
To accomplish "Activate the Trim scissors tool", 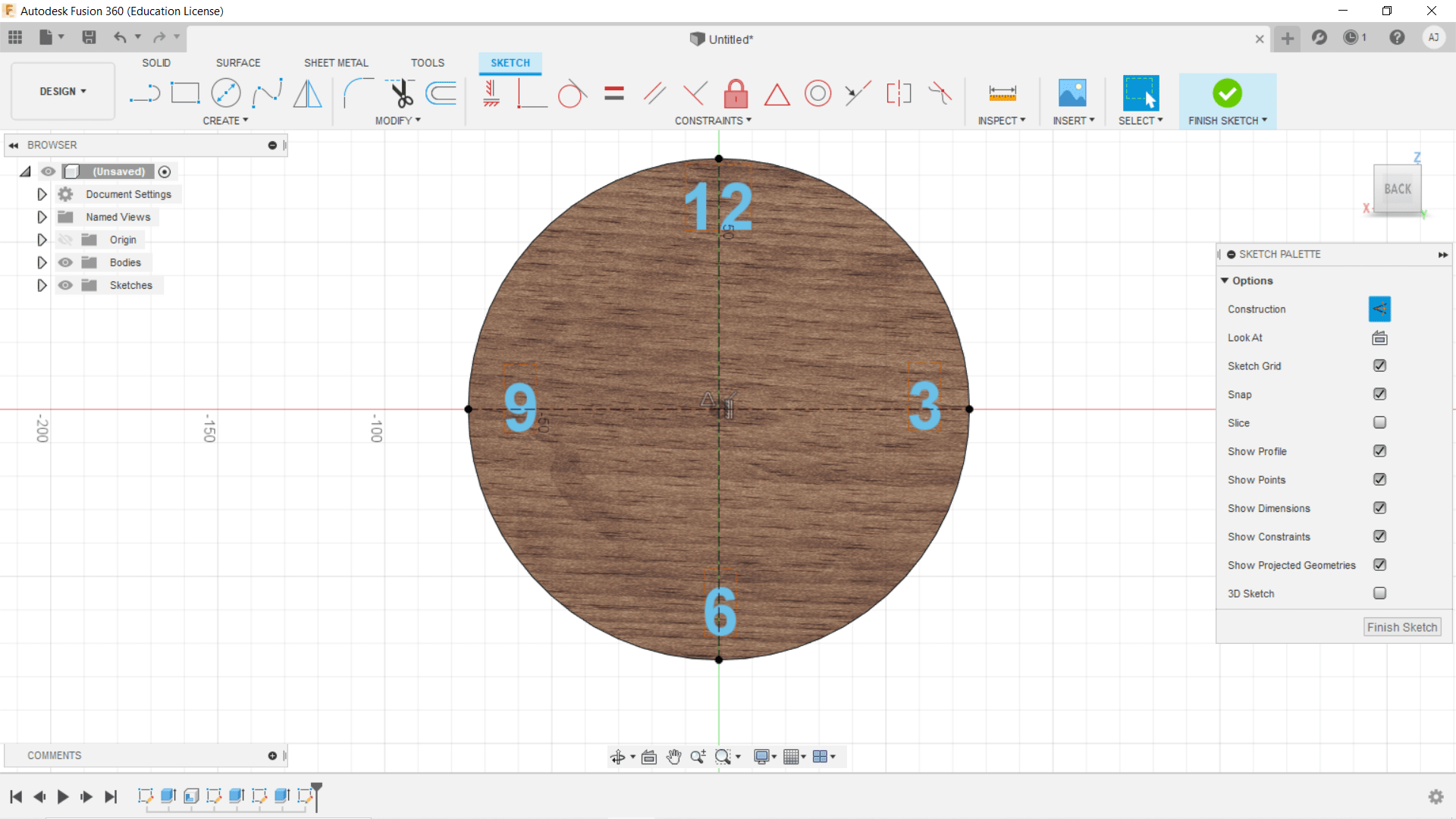I will [401, 93].
